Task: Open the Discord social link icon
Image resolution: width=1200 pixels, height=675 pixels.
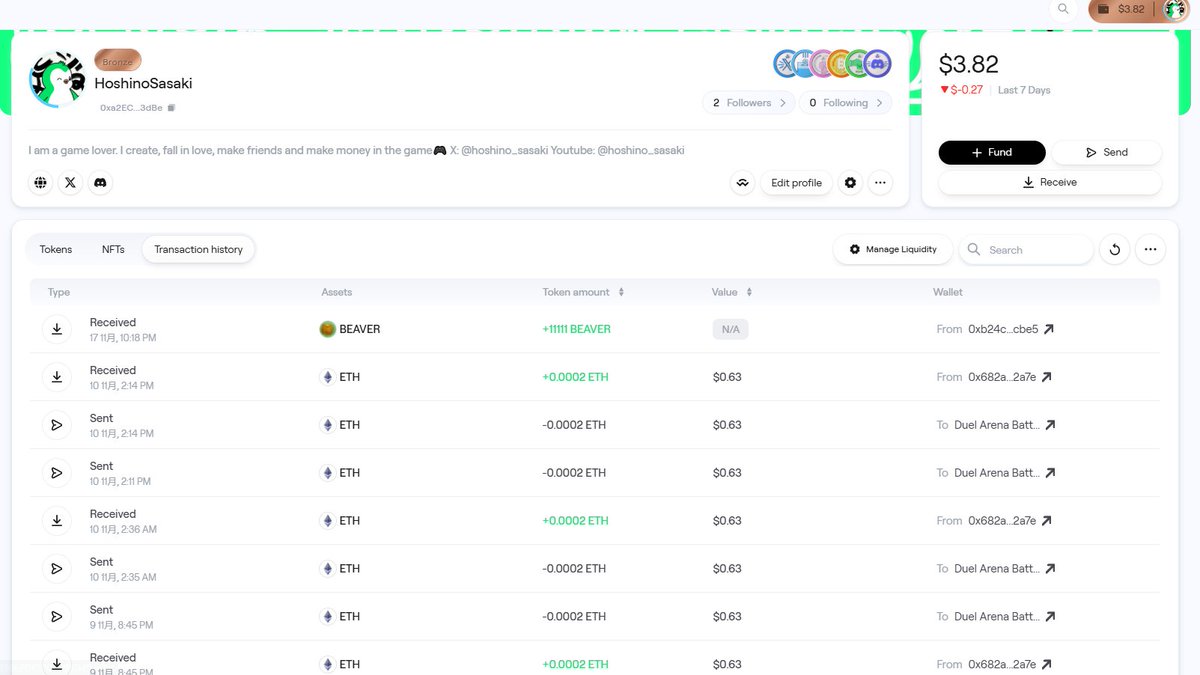Action: pyautogui.click(x=100, y=183)
